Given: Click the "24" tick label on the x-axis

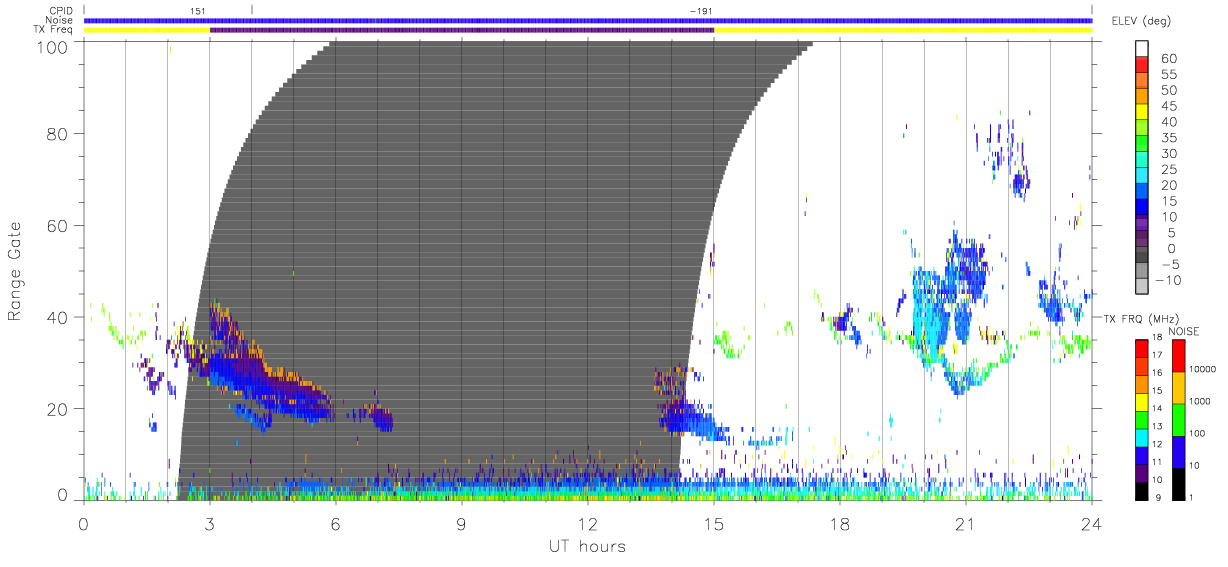Looking at the screenshot, I should [1091, 523].
